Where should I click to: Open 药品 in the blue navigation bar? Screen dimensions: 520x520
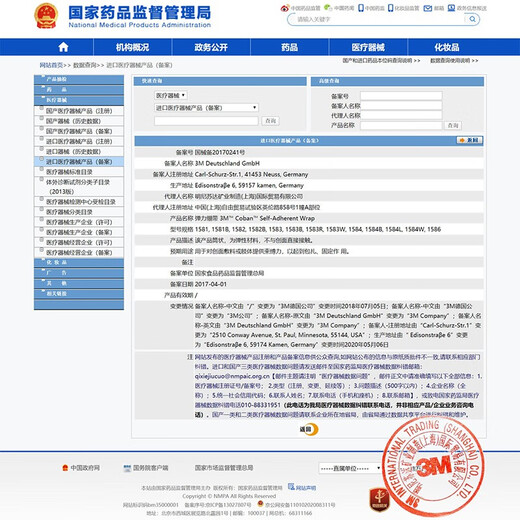click(289, 47)
